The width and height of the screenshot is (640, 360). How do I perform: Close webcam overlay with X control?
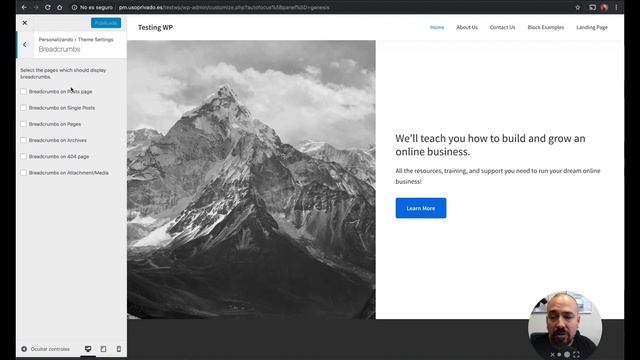[552, 355]
